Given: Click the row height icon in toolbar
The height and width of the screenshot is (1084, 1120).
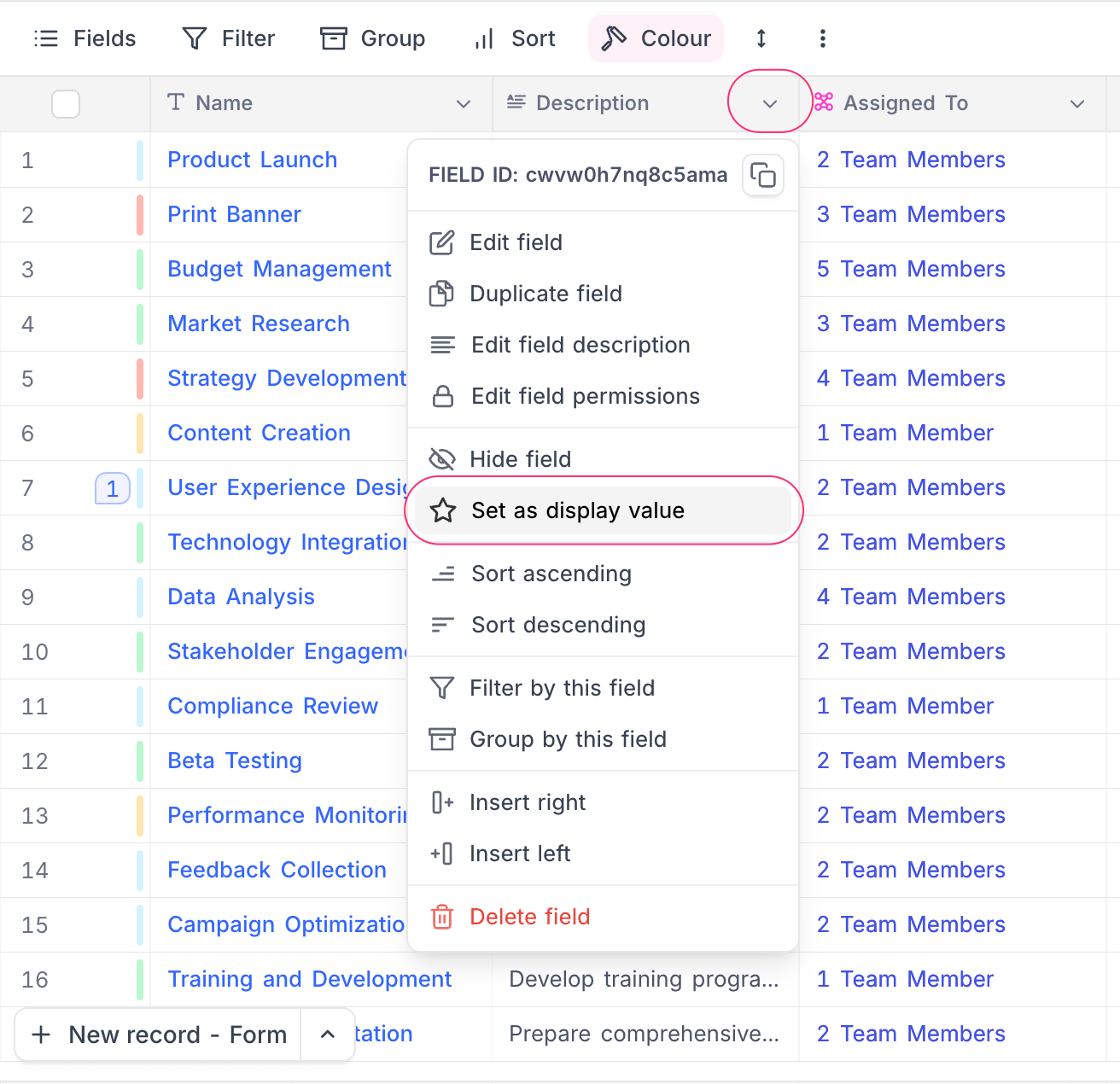Looking at the screenshot, I should (761, 38).
